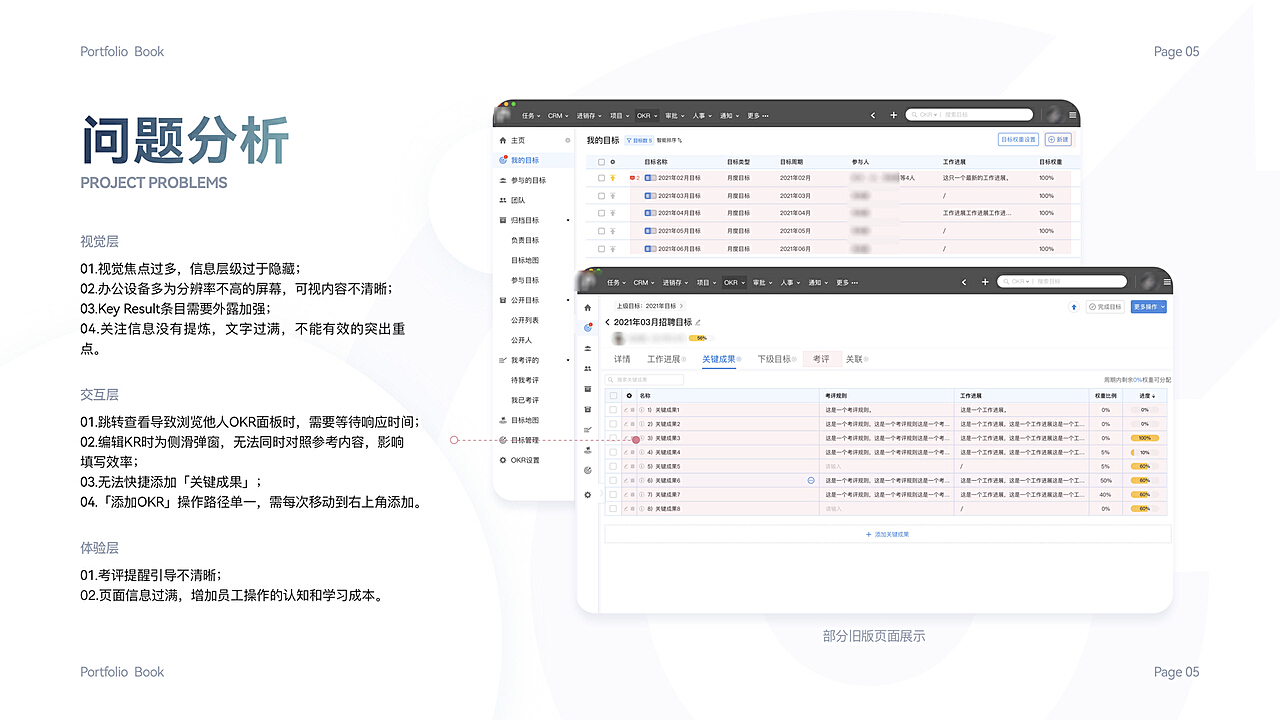
Task: Open 主页 home in 我的目标 window sidebar
Action: (x=518, y=140)
